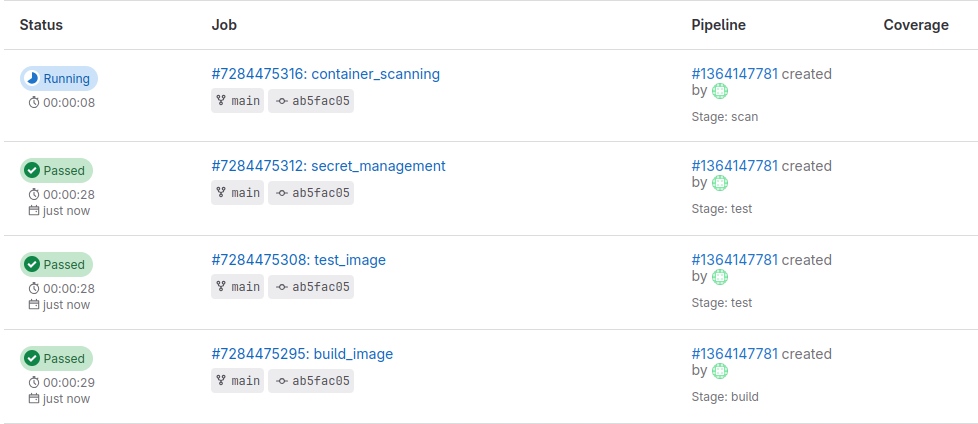Click main branch label for build_image
The image size is (978, 424).
[238, 381]
